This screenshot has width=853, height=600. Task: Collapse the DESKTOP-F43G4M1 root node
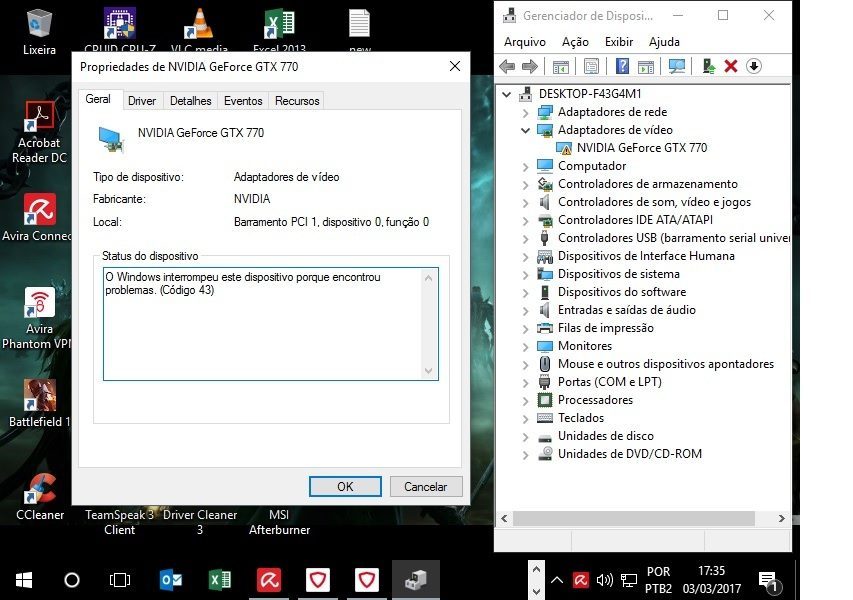506,94
